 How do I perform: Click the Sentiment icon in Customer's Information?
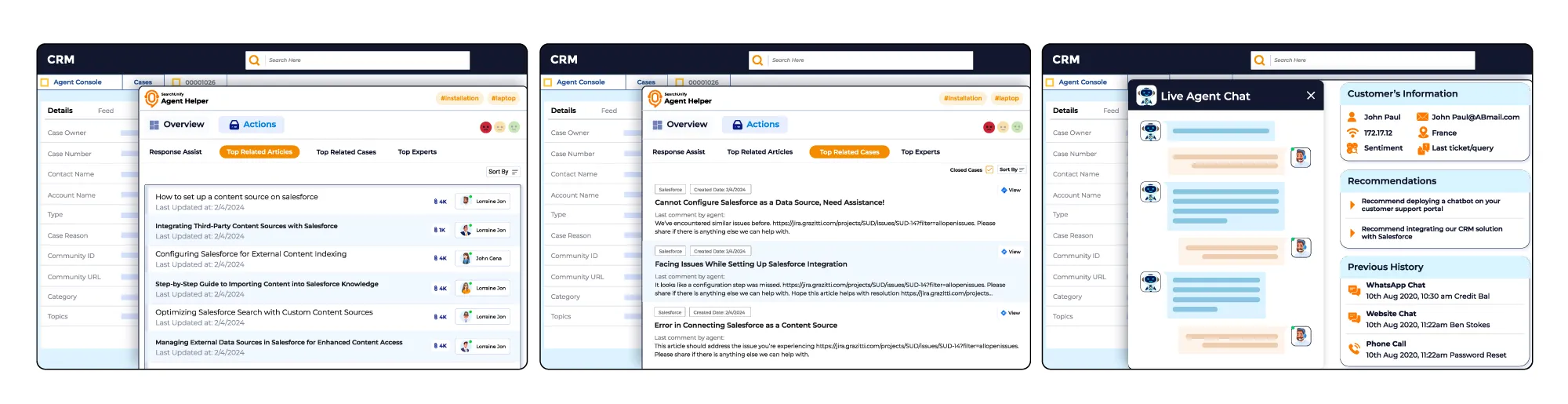click(1352, 147)
